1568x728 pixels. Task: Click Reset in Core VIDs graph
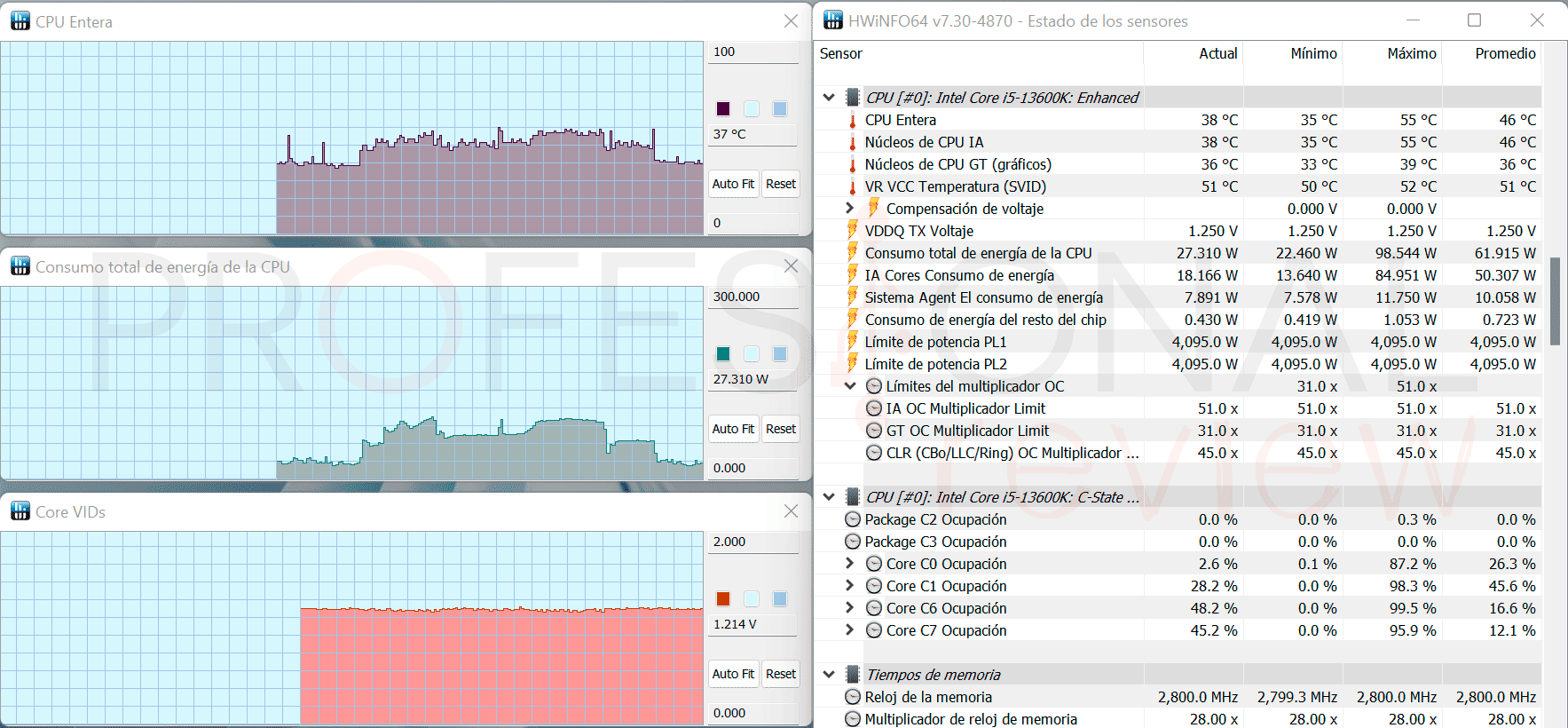[781, 674]
